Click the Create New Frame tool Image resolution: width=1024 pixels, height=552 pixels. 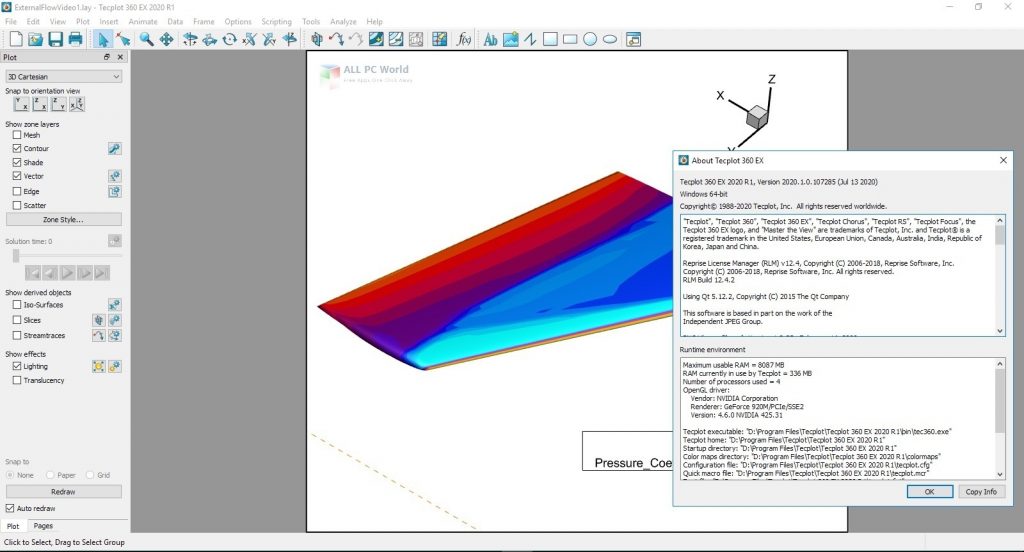pyautogui.click(x=633, y=39)
